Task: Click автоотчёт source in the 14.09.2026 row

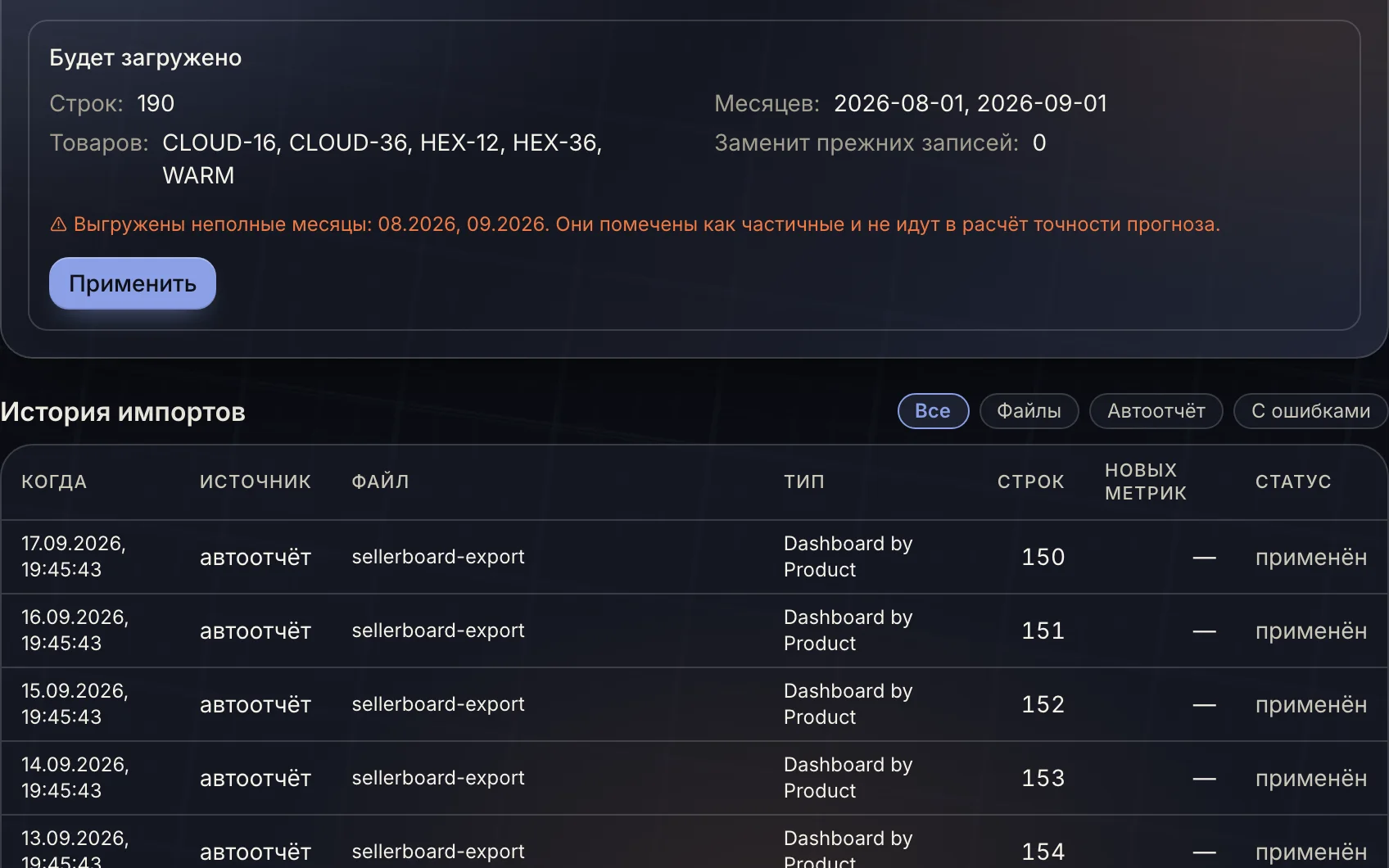Action: pyautogui.click(x=256, y=779)
